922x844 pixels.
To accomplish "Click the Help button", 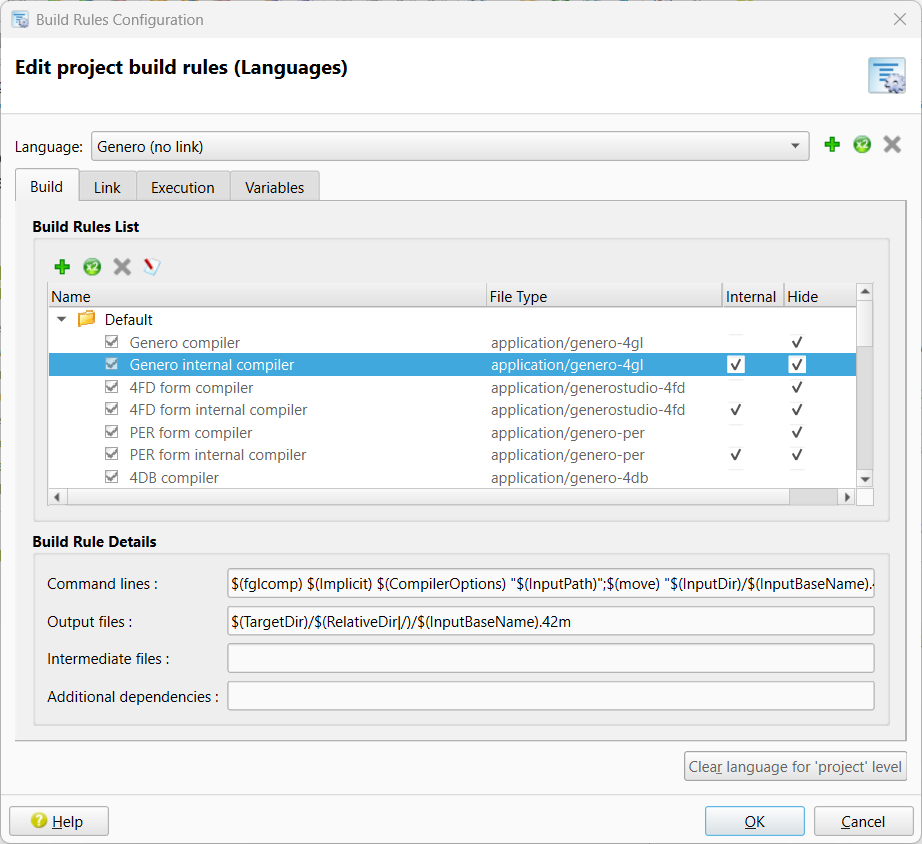I will [x=58, y=820].
